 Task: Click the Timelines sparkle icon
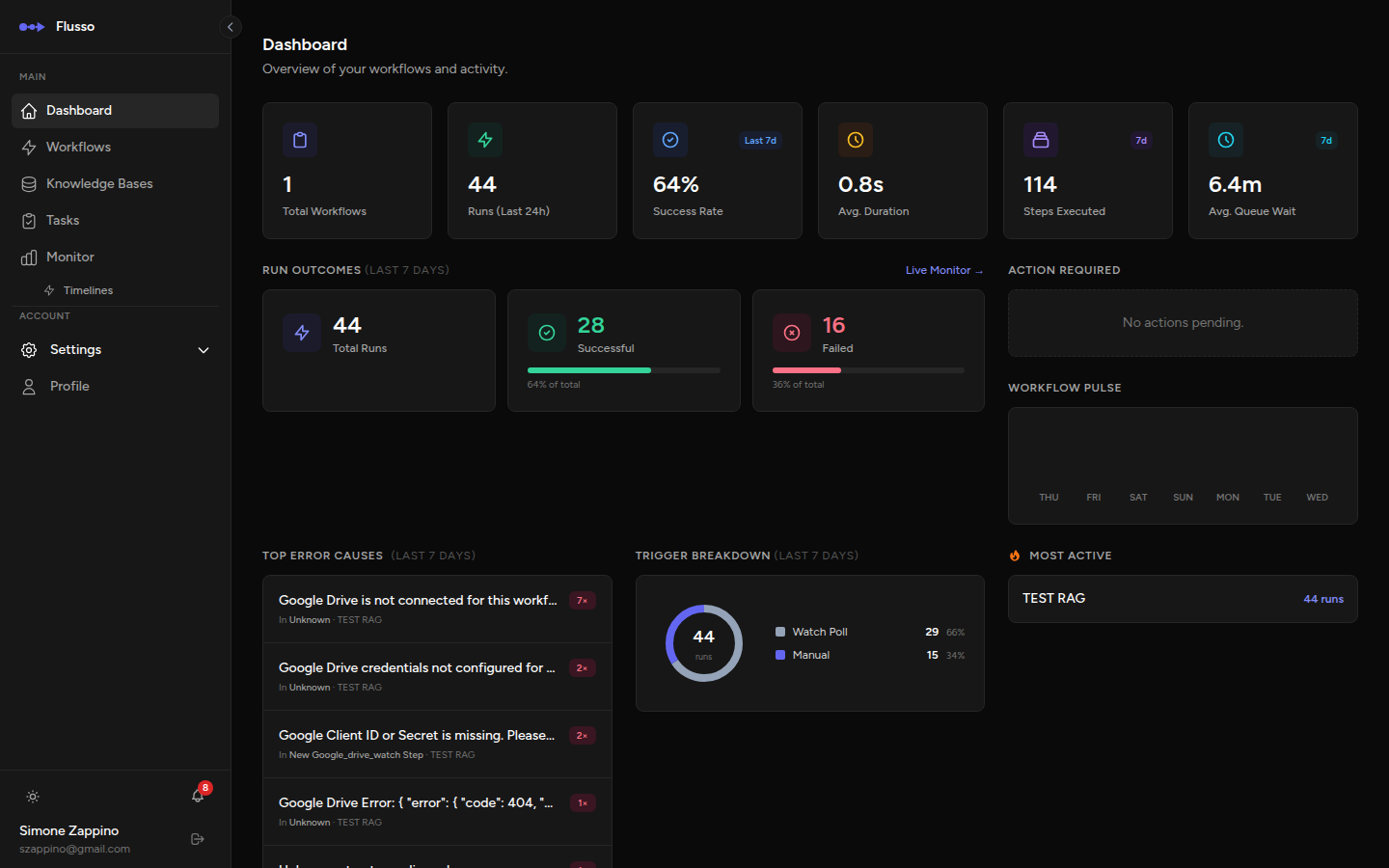click(x=49, y=290)
